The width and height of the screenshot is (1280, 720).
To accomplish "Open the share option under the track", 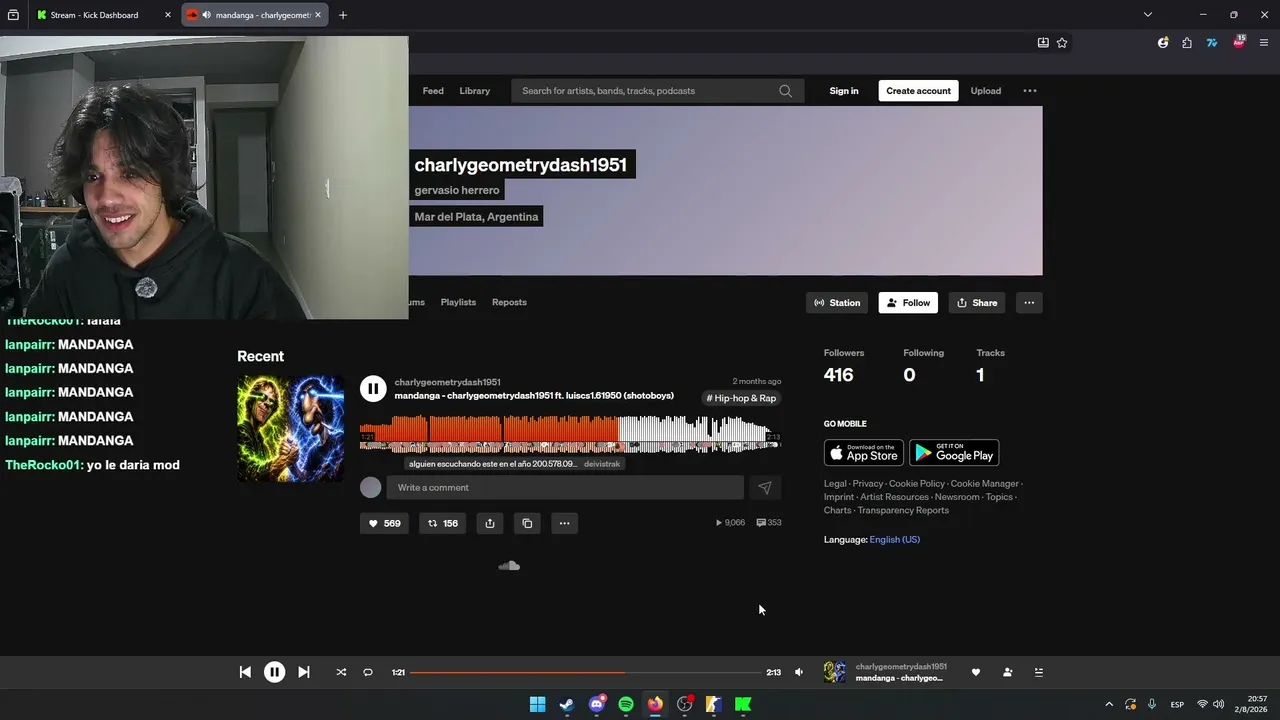I will [490, 523].
